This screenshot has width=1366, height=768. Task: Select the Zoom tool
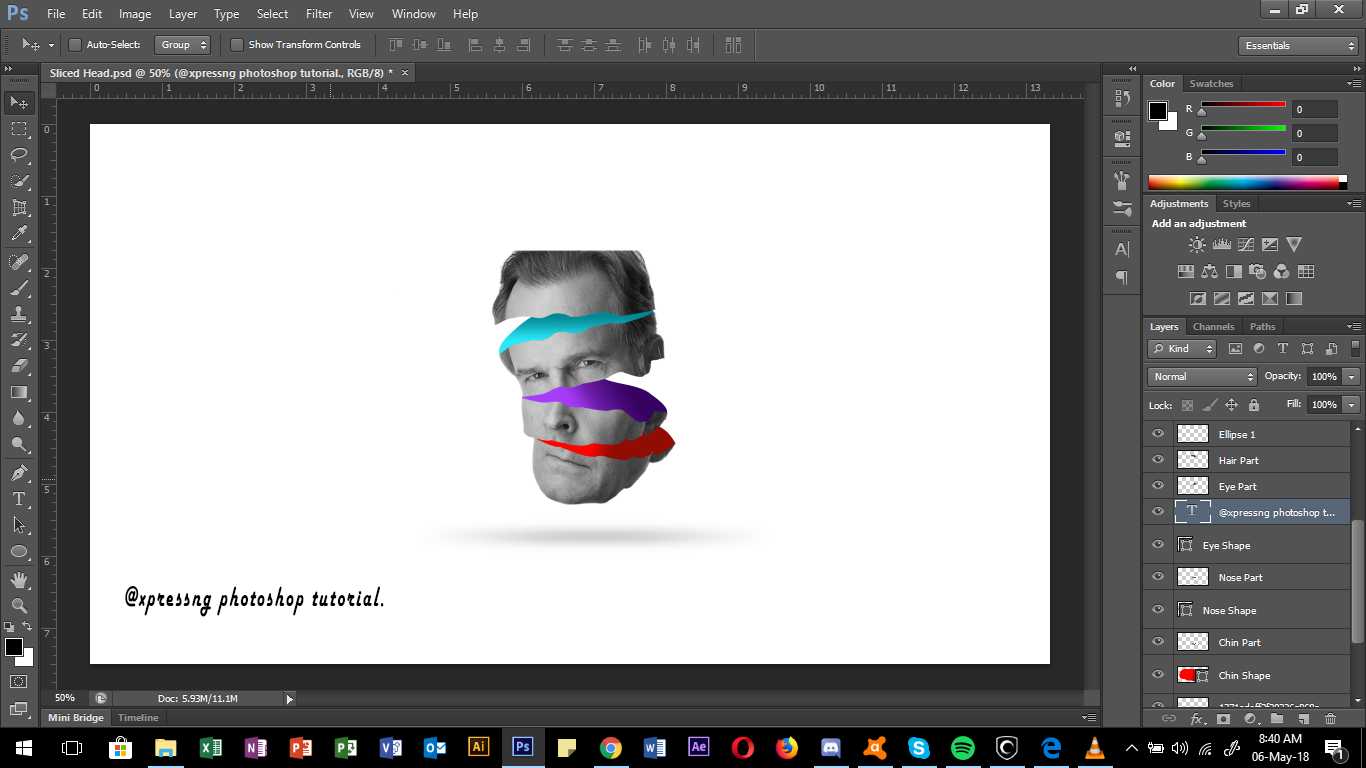[x=19, y=603]
